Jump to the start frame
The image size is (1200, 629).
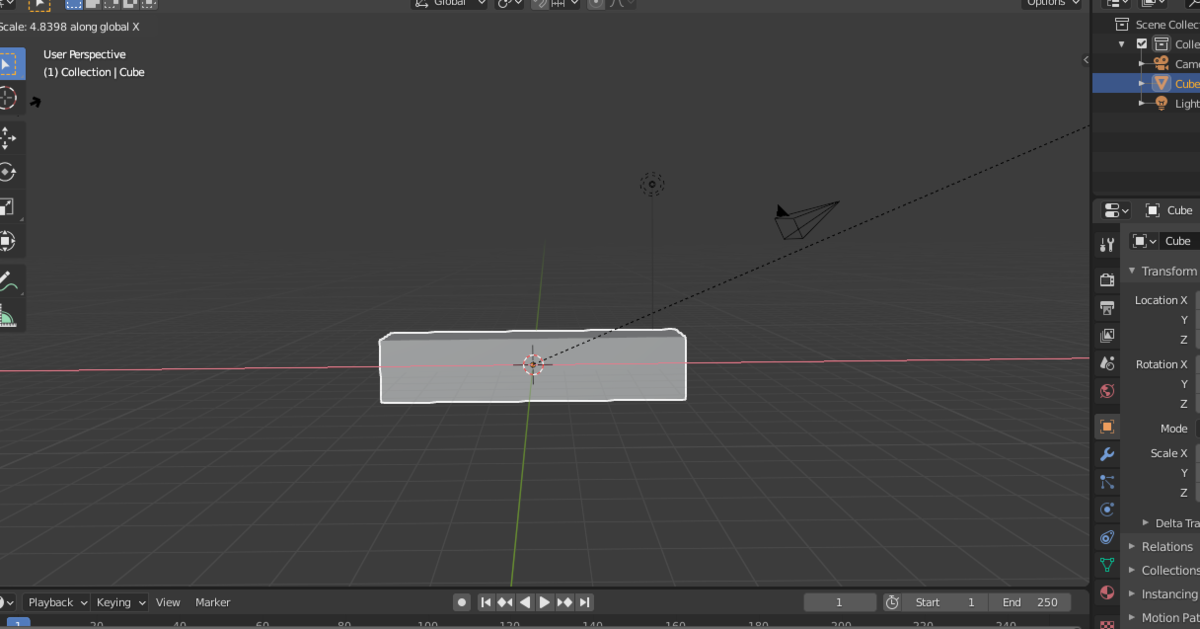tap(486, 602)
